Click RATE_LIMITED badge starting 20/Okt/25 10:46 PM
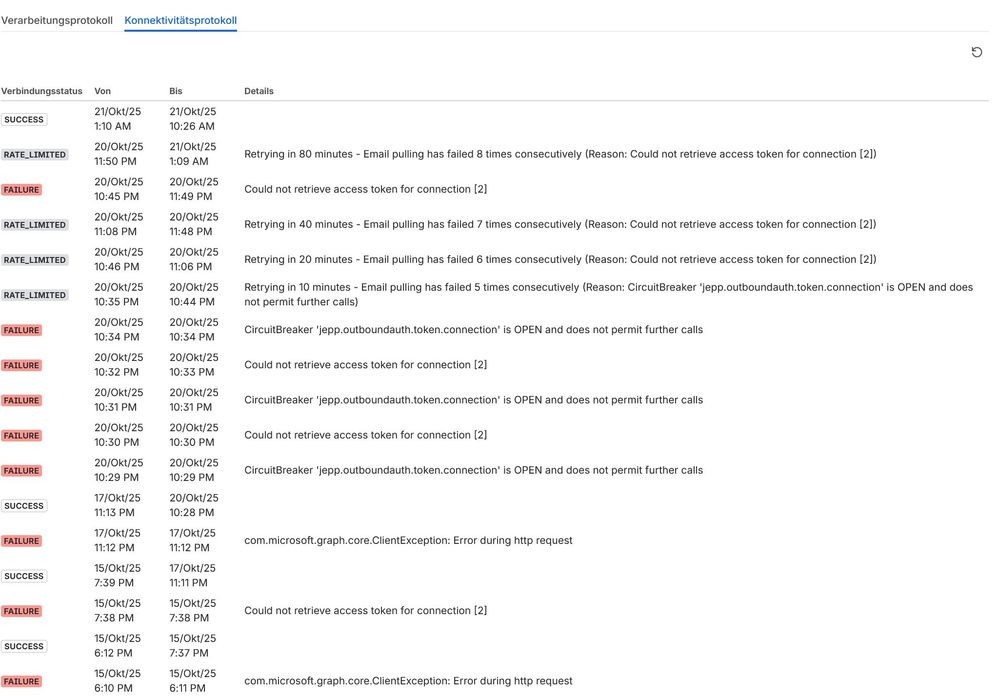Screen dimensions: 999x698 (34, 260)
